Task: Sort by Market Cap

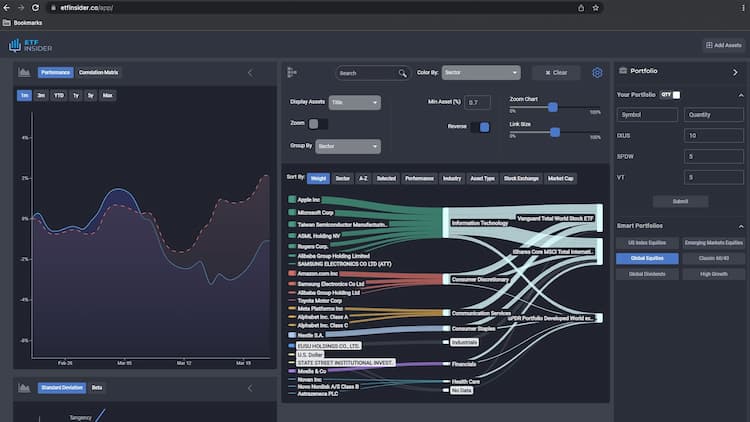Action: [560, 178]
